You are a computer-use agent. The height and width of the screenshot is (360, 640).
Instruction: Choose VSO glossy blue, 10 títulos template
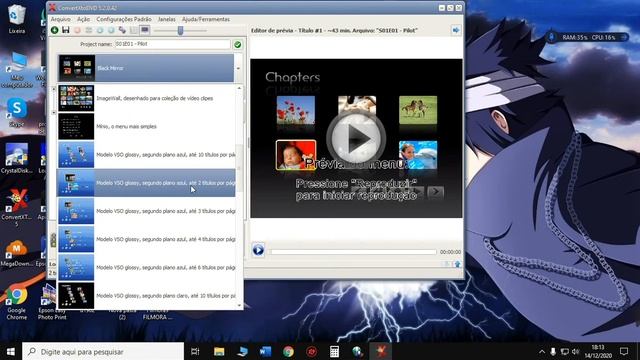pyautogui.click(x=146, y=155)
